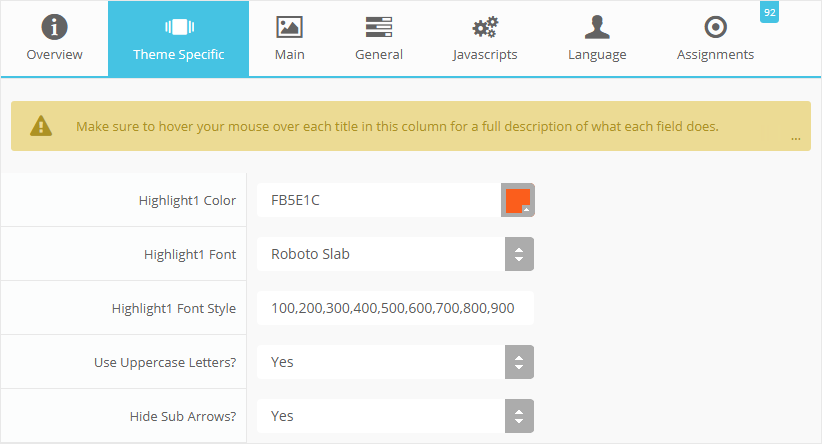Open the Highlight1 Font dropdown arrows
The height and width of the screenshot is (444, 822).
pos(518,254)
